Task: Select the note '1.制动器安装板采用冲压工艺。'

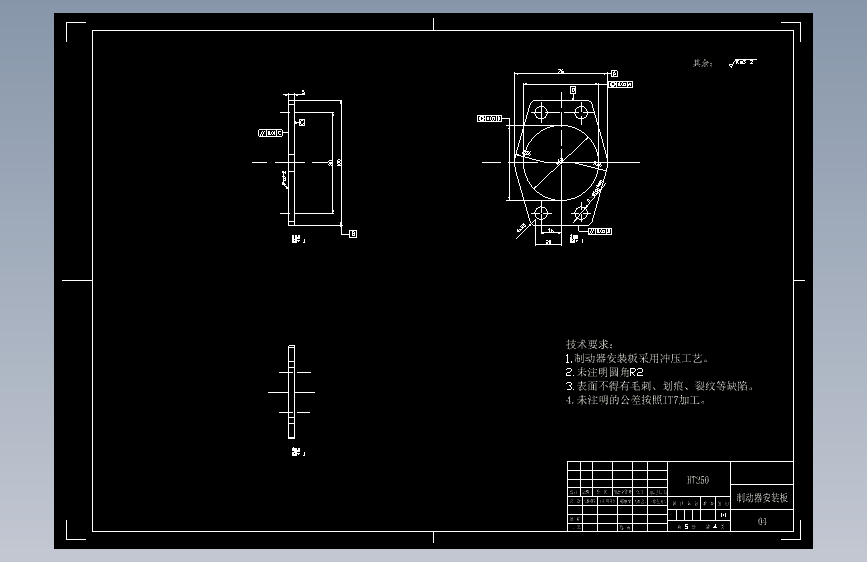Action: point(637,358)
